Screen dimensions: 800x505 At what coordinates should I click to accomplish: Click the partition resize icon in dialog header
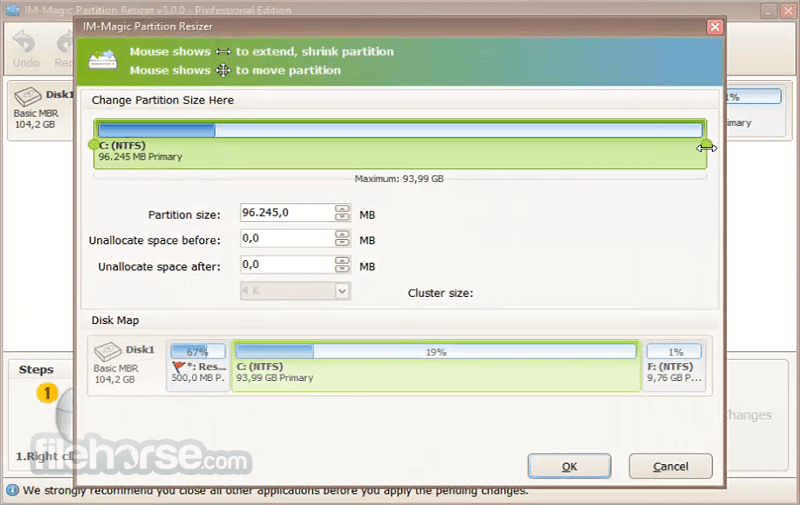click(x=103, y=60)
